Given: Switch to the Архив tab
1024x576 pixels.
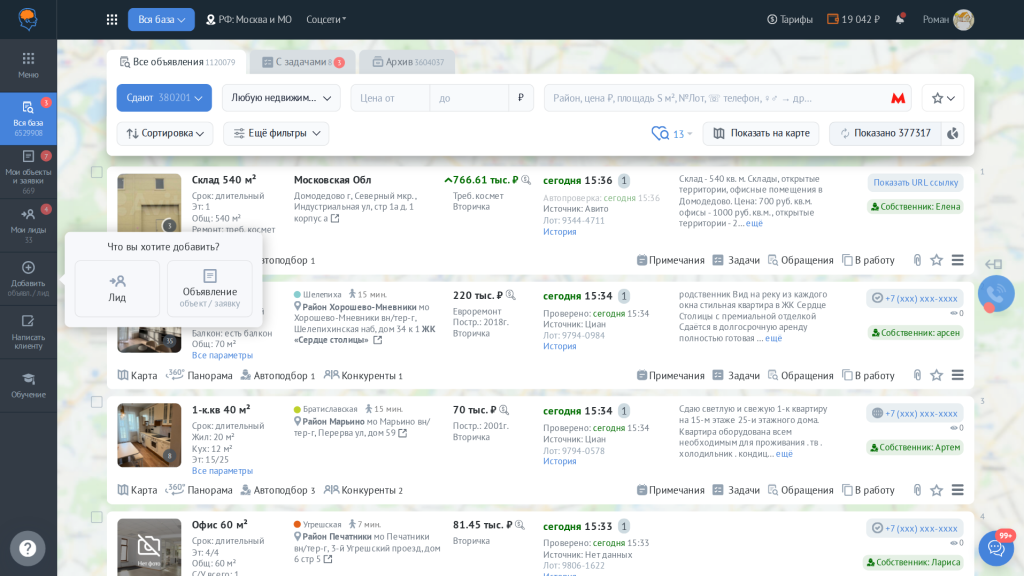Looking at the screenshot, I should point(406,62).
